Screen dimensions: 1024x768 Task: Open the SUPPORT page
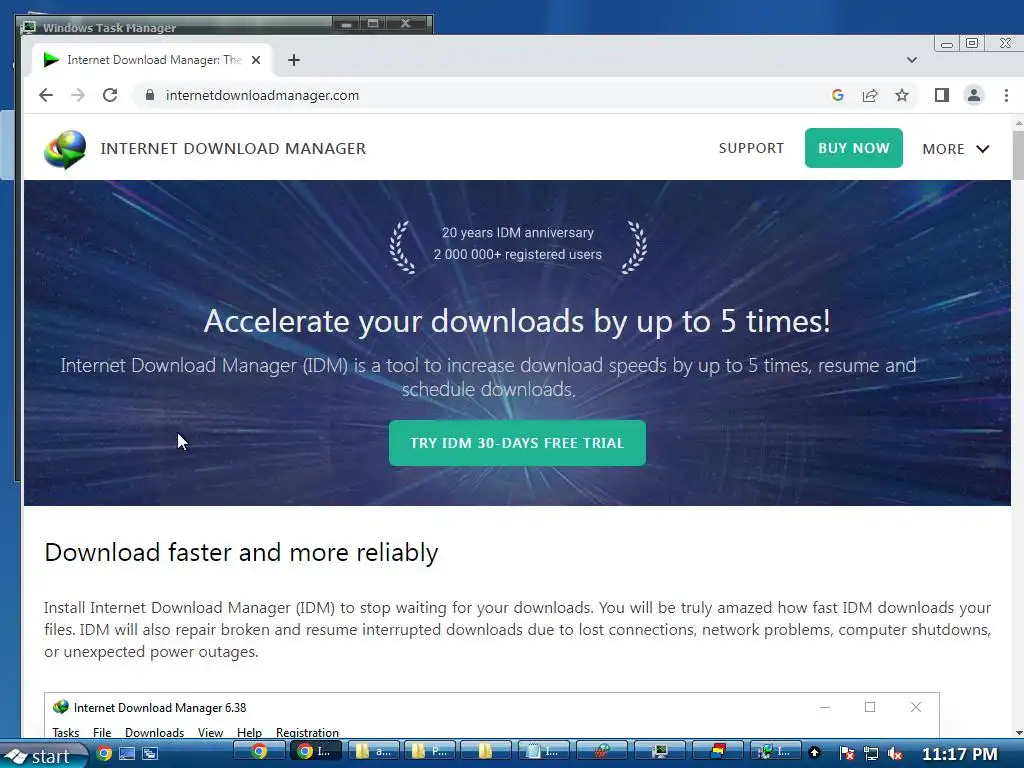(x=751, y=148)
